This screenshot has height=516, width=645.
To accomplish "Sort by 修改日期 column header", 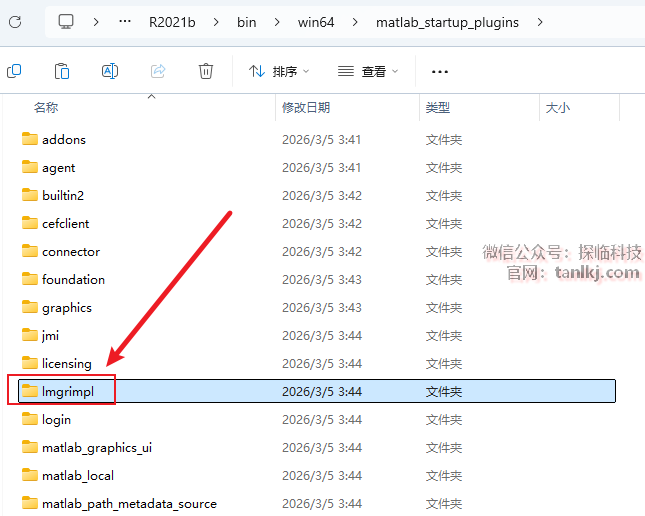I will click(305, 108).
